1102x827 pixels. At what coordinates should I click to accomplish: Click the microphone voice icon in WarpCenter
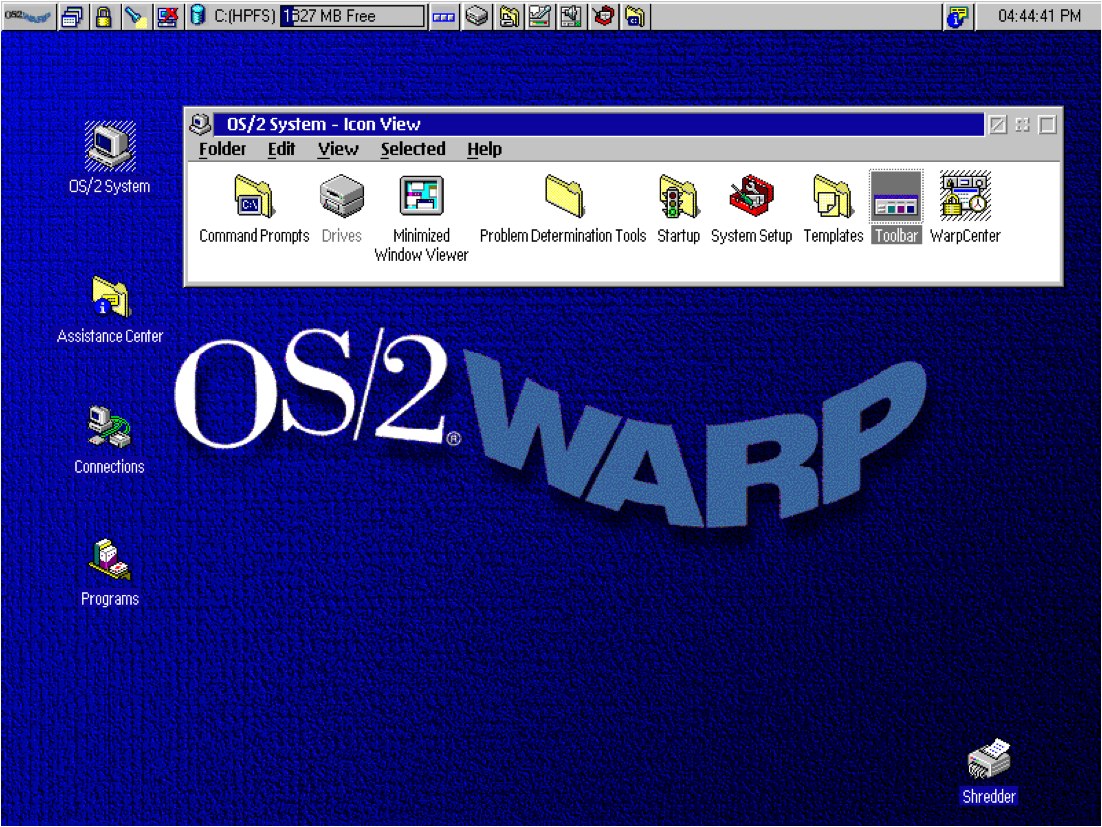click(x=540, y=15)
